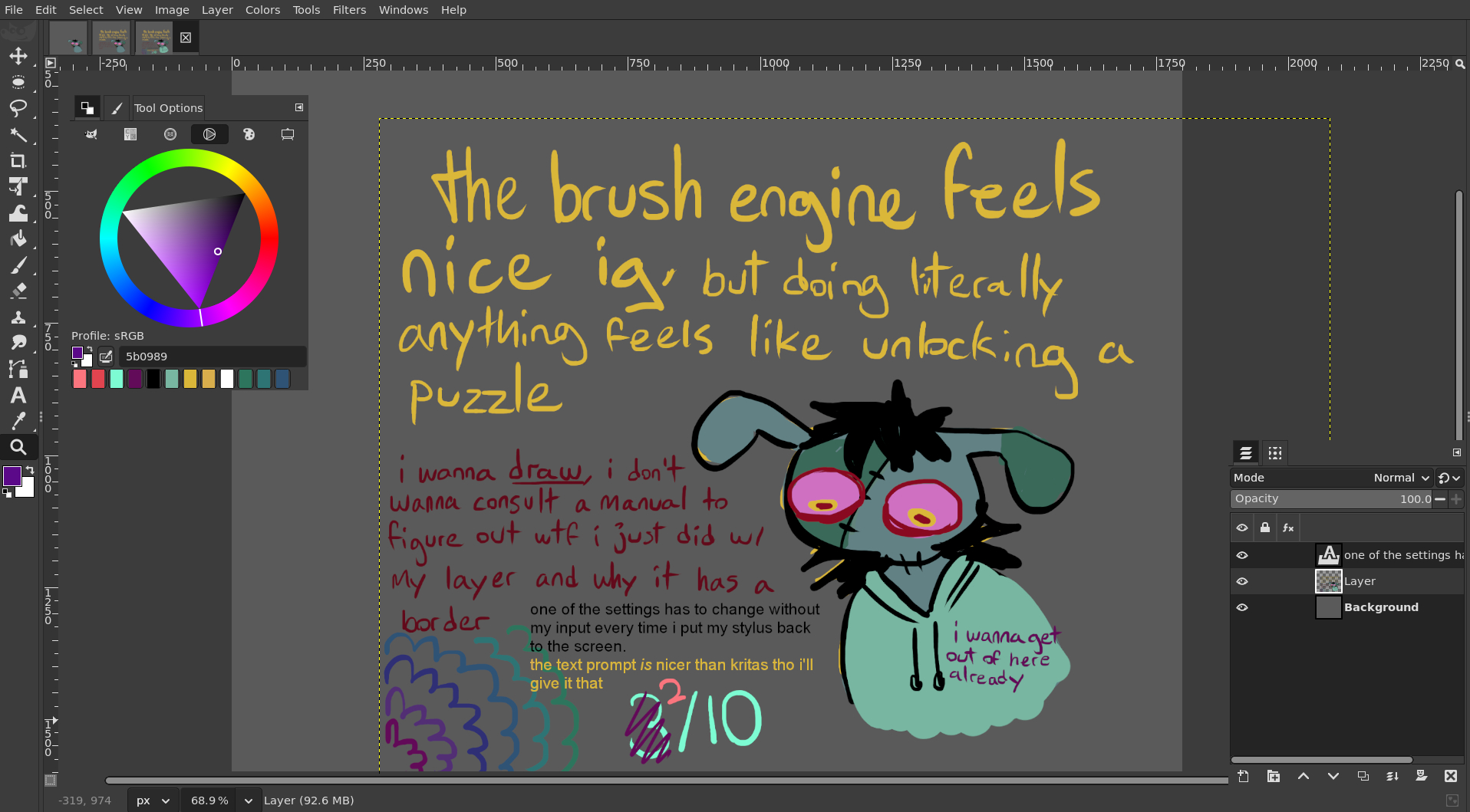Create a new layer from layers panel
Screen dimensions: 1470x812
click(x=1244, y=776)
